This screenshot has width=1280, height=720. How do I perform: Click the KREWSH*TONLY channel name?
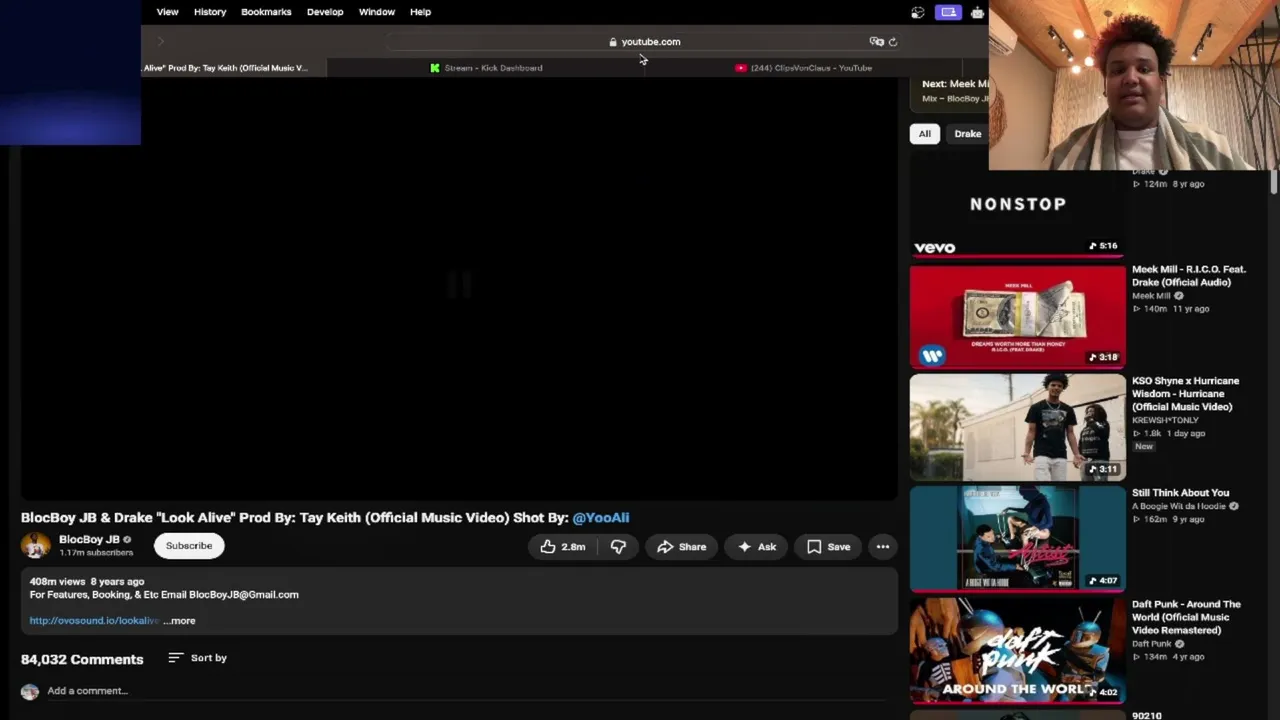click(x=1165, y=420)
